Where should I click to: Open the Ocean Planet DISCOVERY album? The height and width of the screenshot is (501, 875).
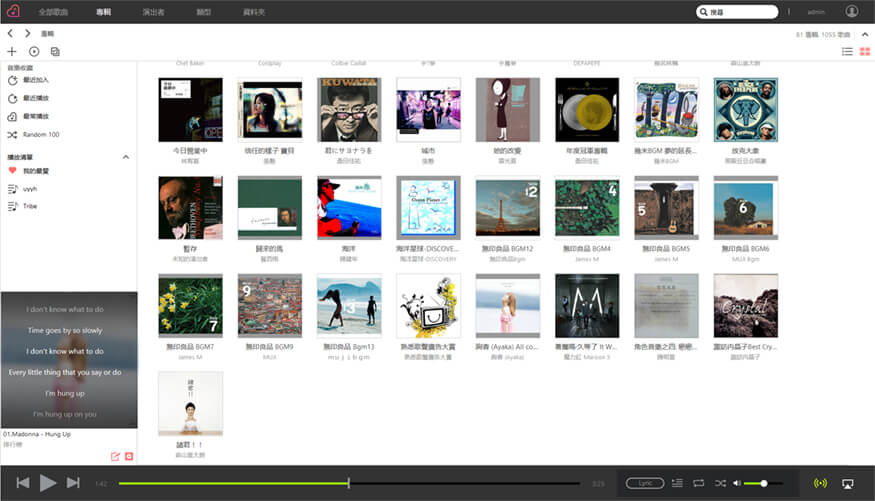point(428,208)
